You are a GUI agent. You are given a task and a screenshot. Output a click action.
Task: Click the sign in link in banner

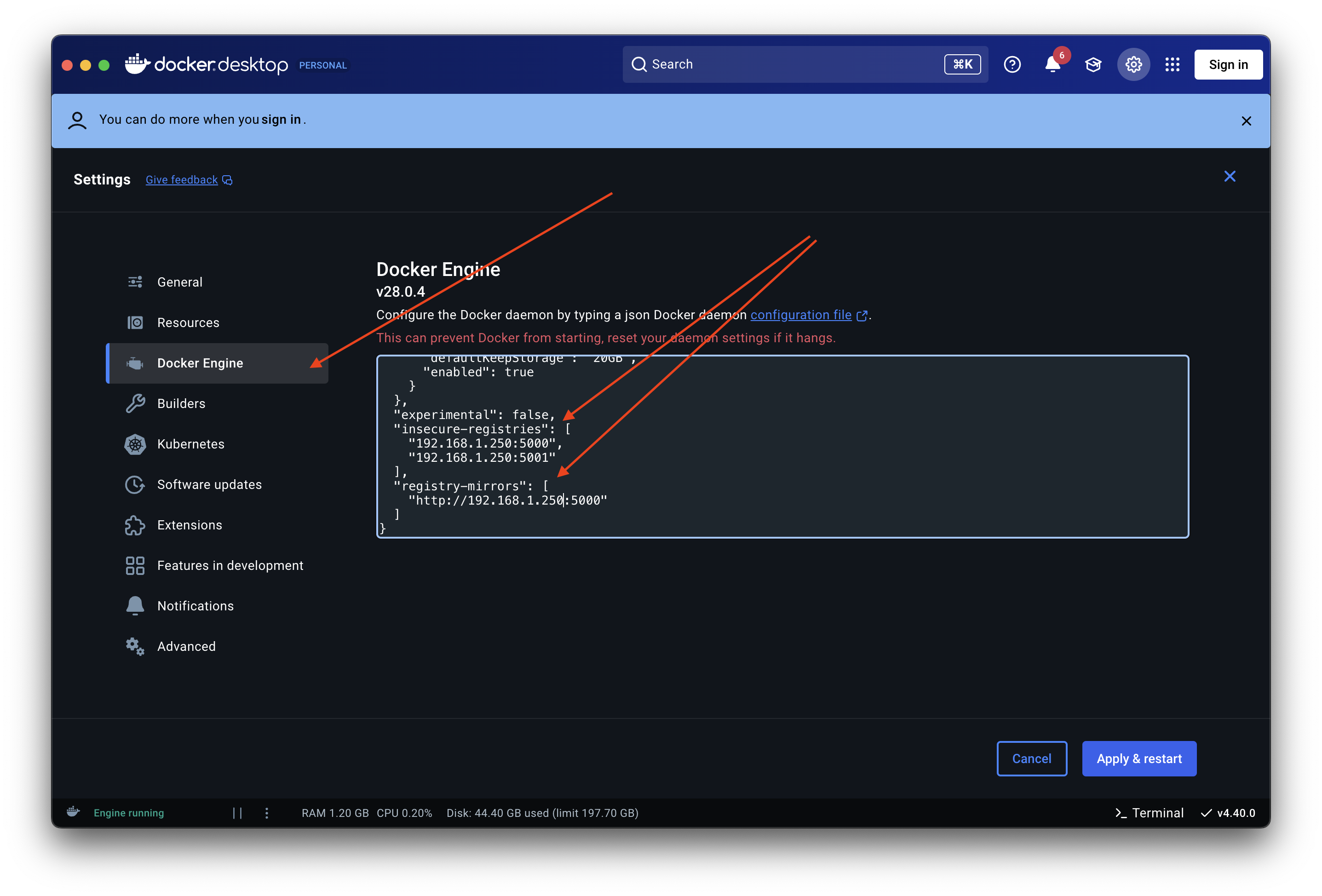(x=281, y=120)
